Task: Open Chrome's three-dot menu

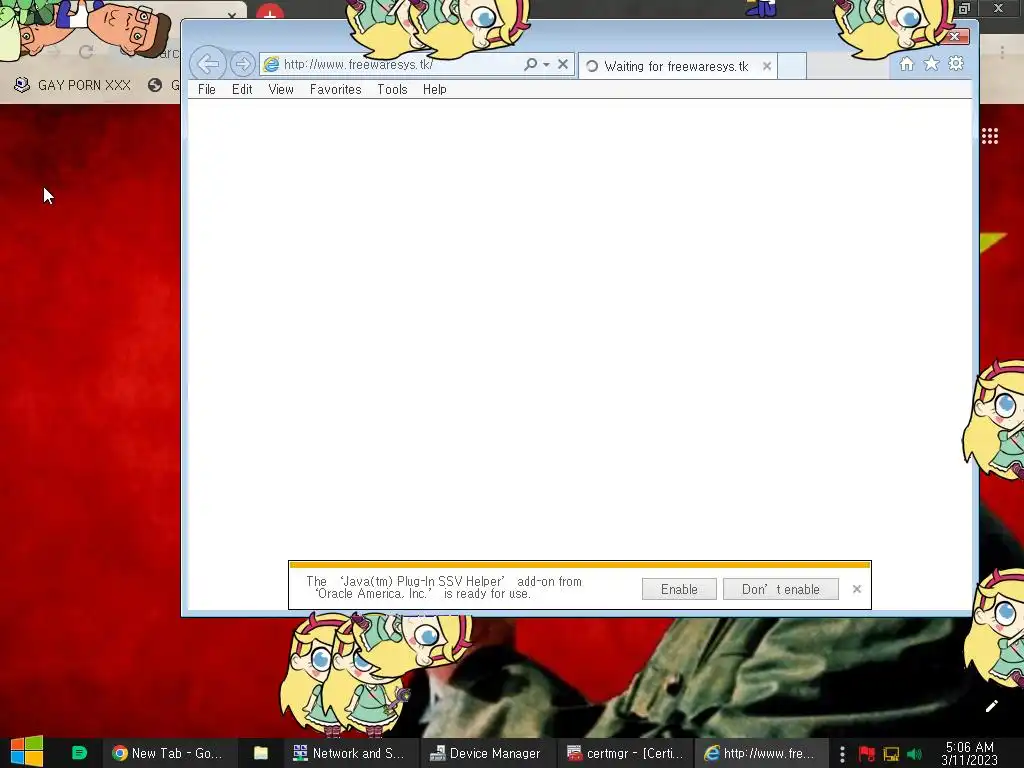Action: pyautogui.click(x=1002, y=52)
